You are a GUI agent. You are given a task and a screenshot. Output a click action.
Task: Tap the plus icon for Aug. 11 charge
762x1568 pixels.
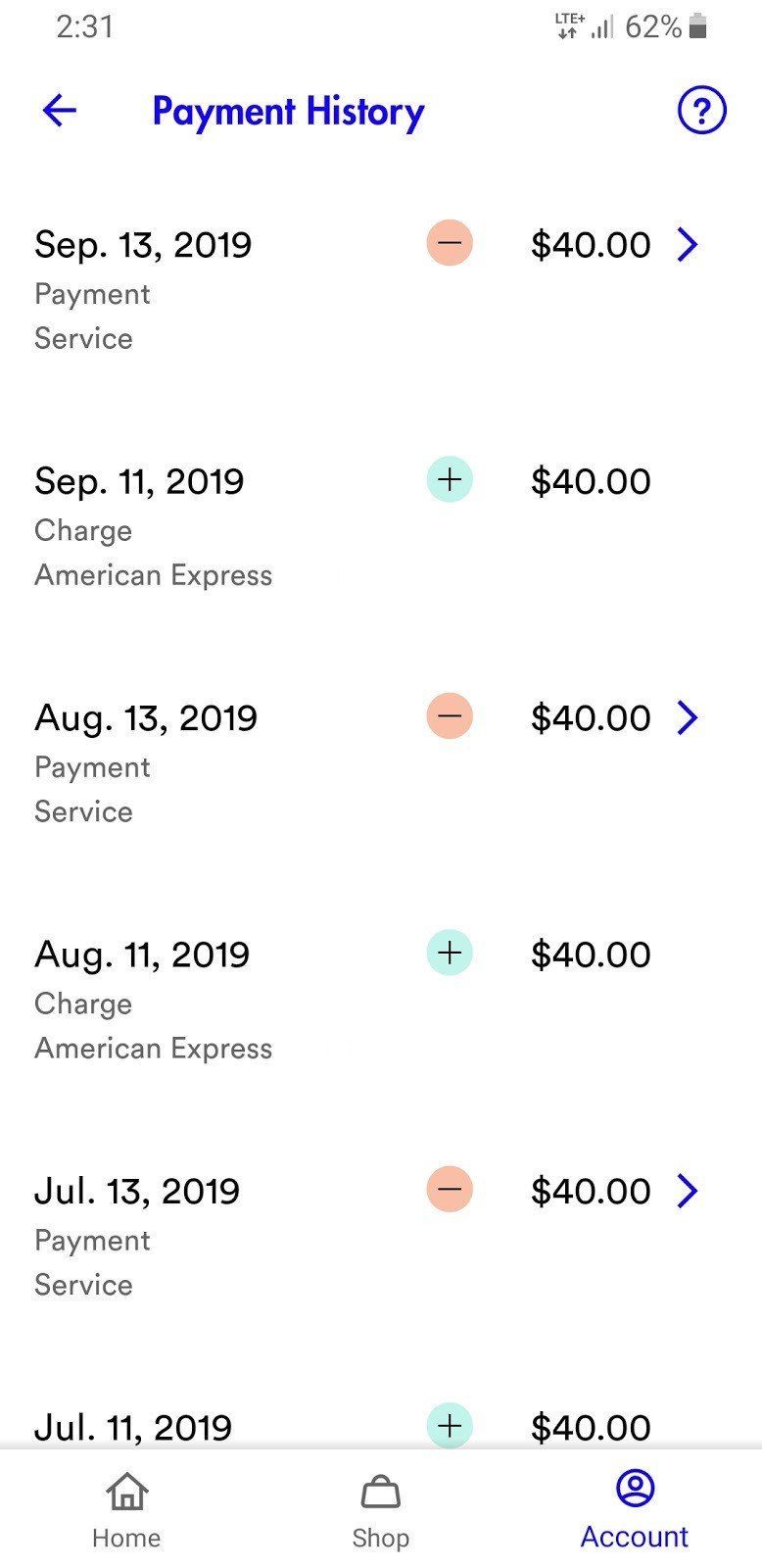point(450,953)
